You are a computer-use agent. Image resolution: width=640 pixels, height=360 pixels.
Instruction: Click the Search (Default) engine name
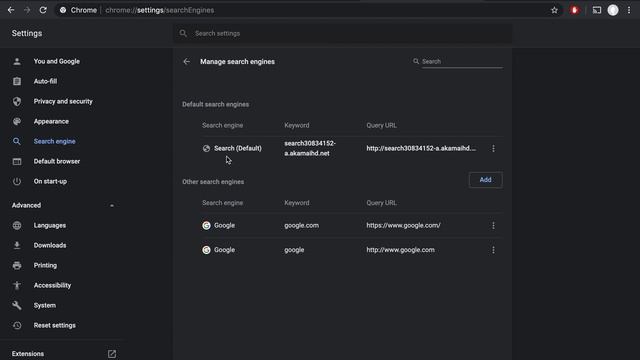click(x=238, y=149)
